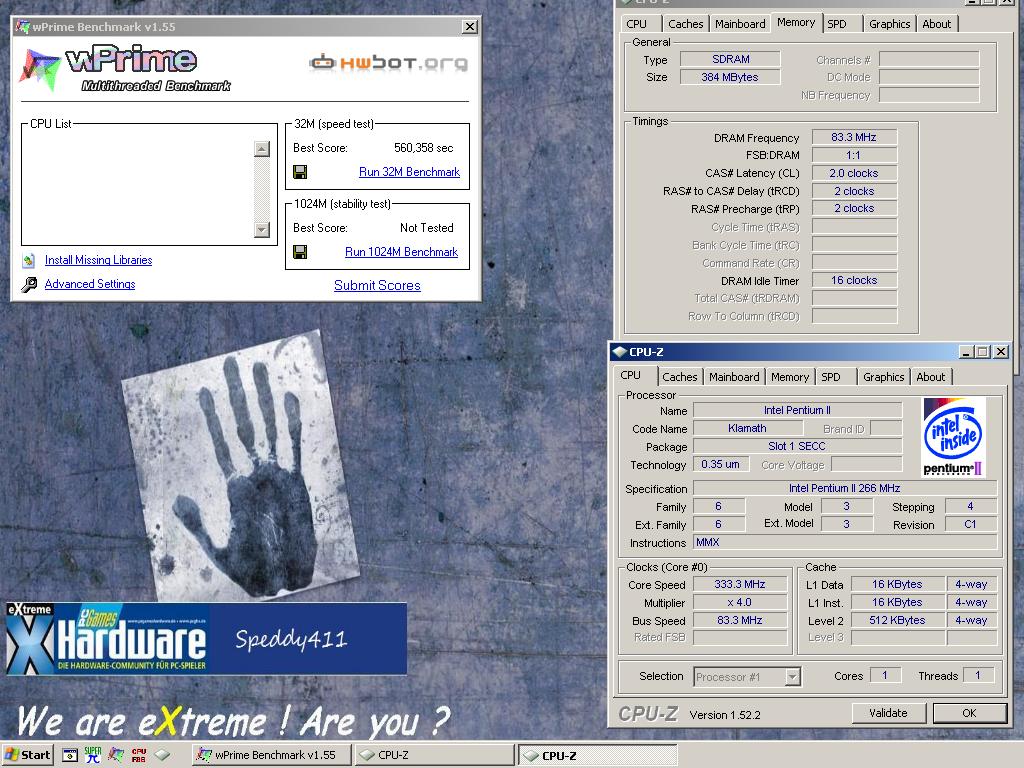Open Caches tab in back CPU-Z window
1024x768 pixels.
[686, 24]
